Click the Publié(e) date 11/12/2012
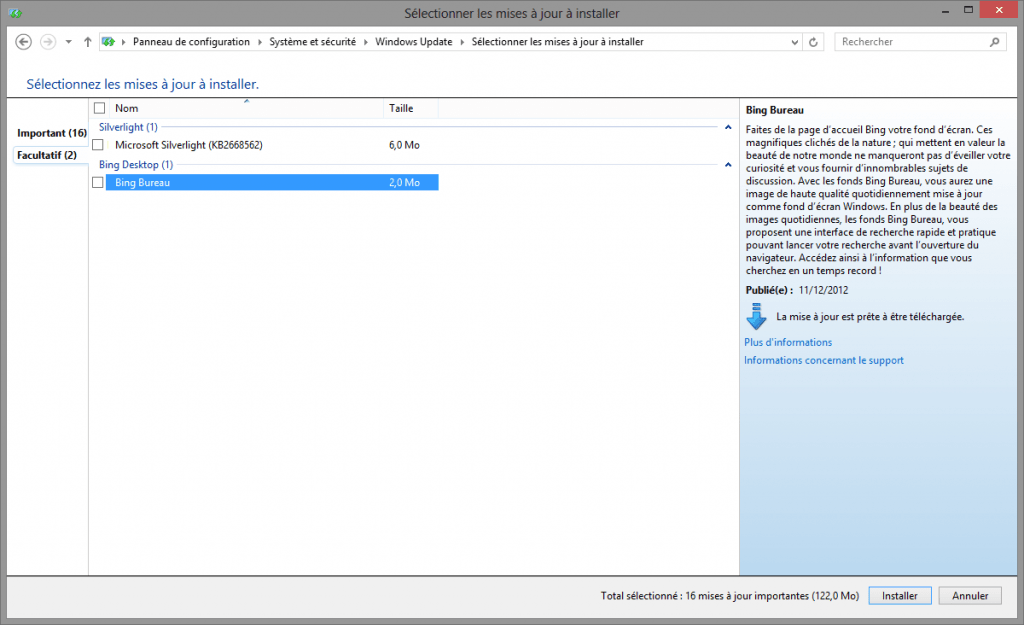Viewport: 1024px width, 625px height. coord(824,291)
